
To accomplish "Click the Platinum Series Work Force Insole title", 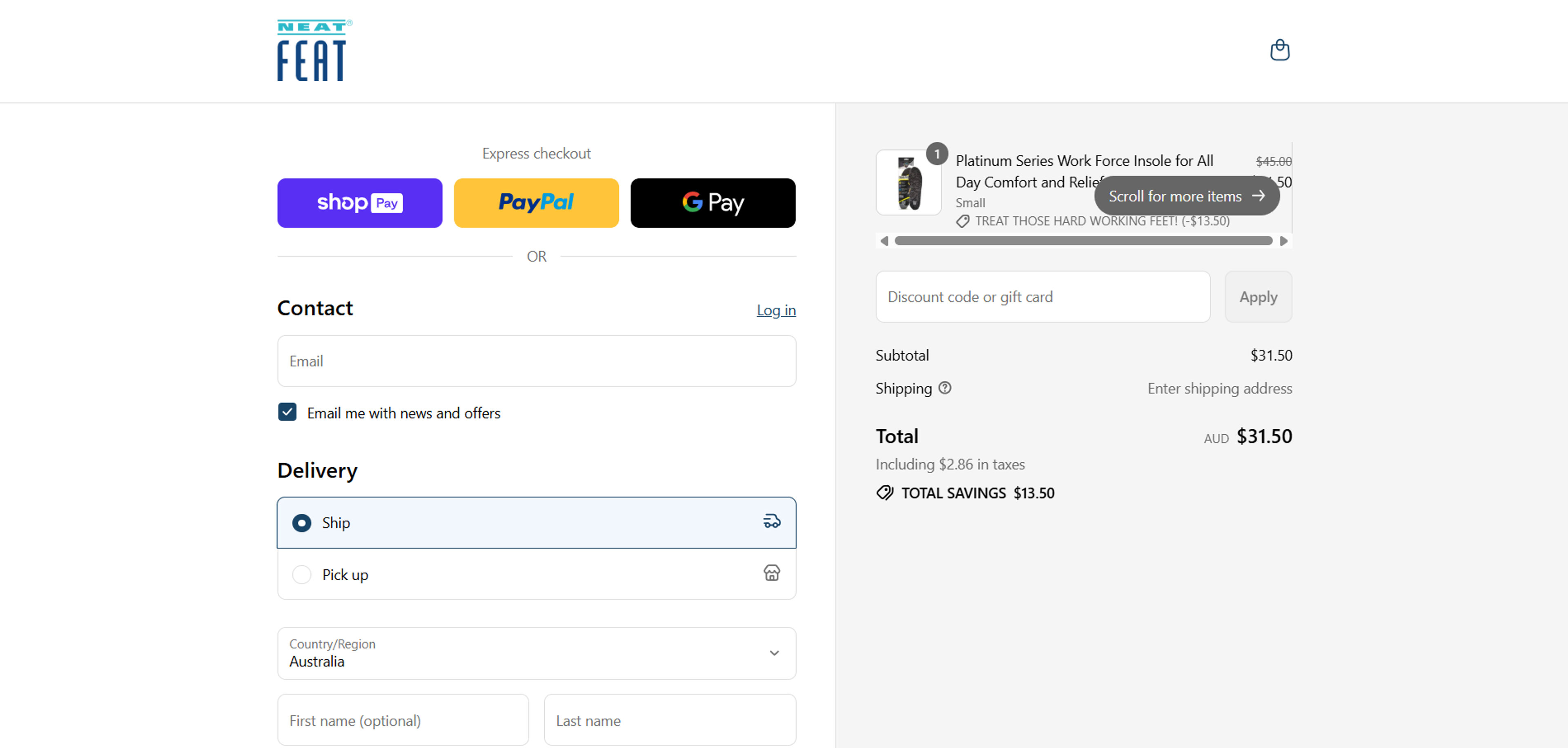I will pos(1084,171).
